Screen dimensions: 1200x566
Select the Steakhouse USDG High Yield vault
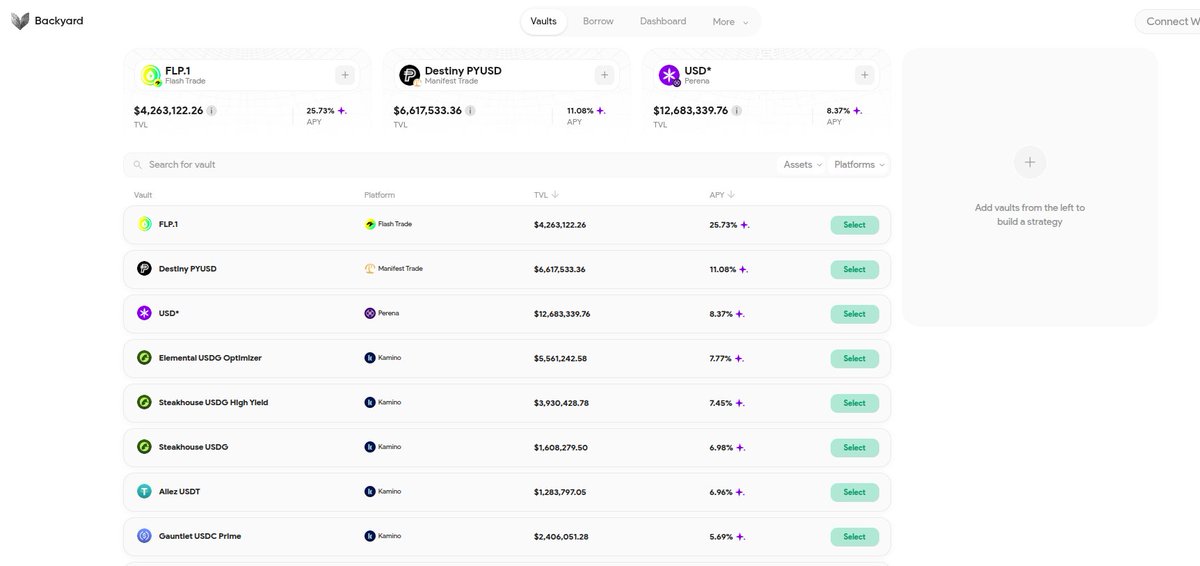point(854,403)
